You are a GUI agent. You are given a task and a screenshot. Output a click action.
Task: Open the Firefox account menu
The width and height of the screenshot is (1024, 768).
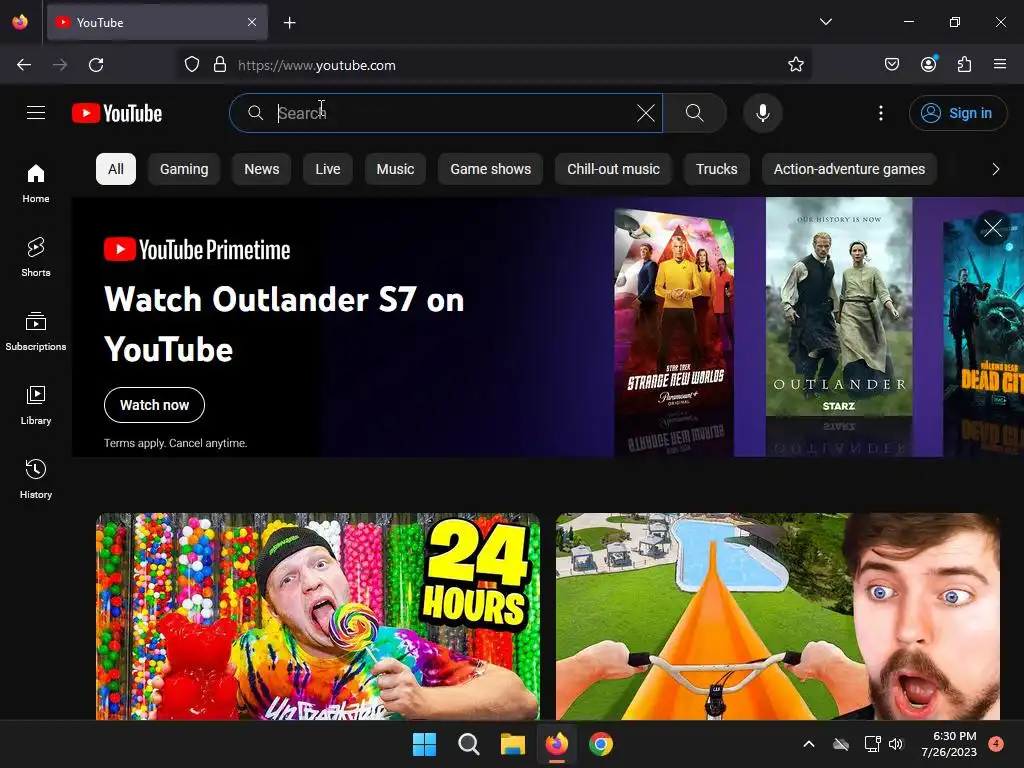(x=928, y=64)
